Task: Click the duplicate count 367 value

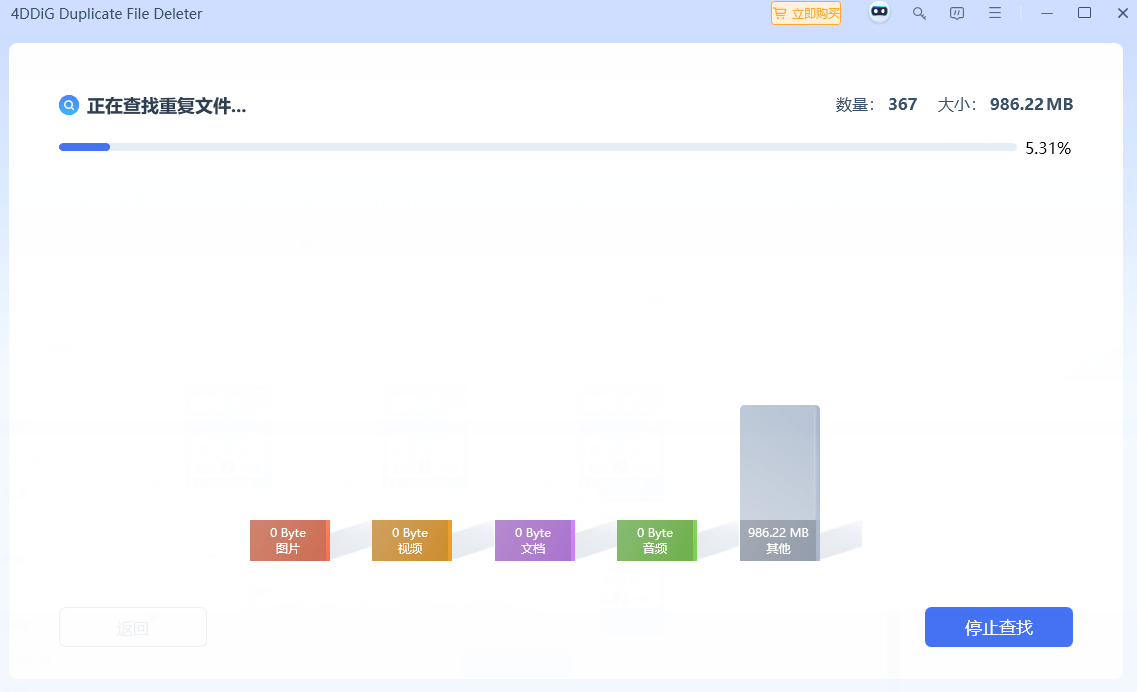Action: click(902, 103)
